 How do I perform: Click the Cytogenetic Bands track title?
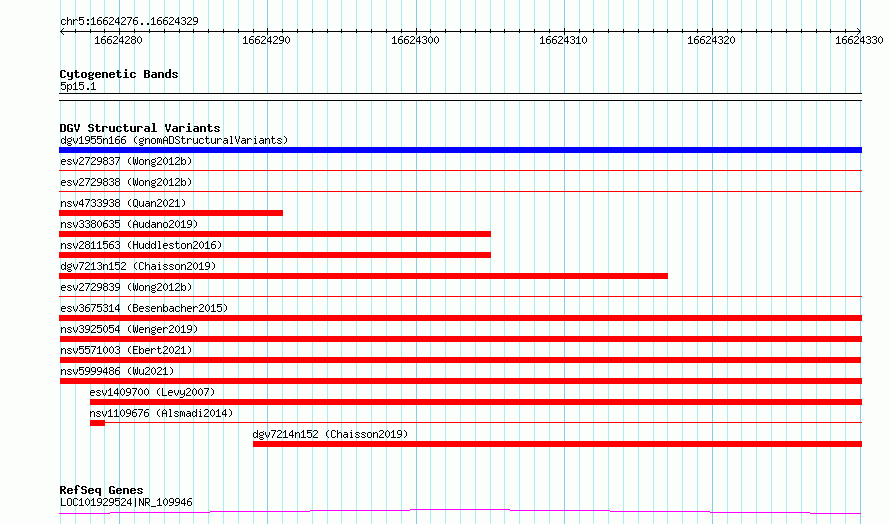click(x=119, y=74)
